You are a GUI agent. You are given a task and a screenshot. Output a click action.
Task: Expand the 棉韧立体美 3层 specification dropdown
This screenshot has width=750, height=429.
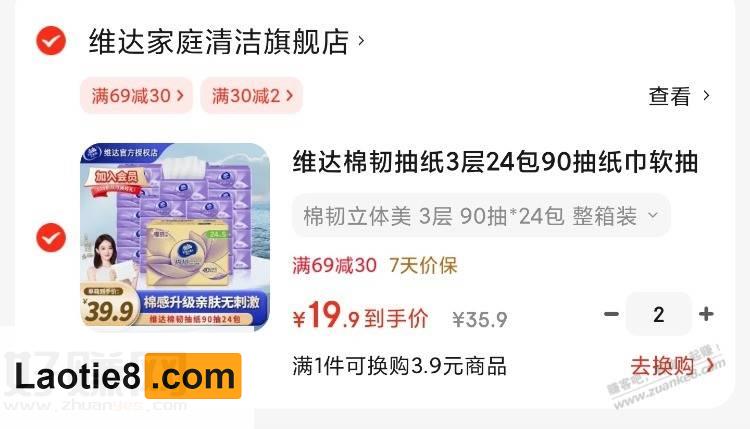pos(481,216)
